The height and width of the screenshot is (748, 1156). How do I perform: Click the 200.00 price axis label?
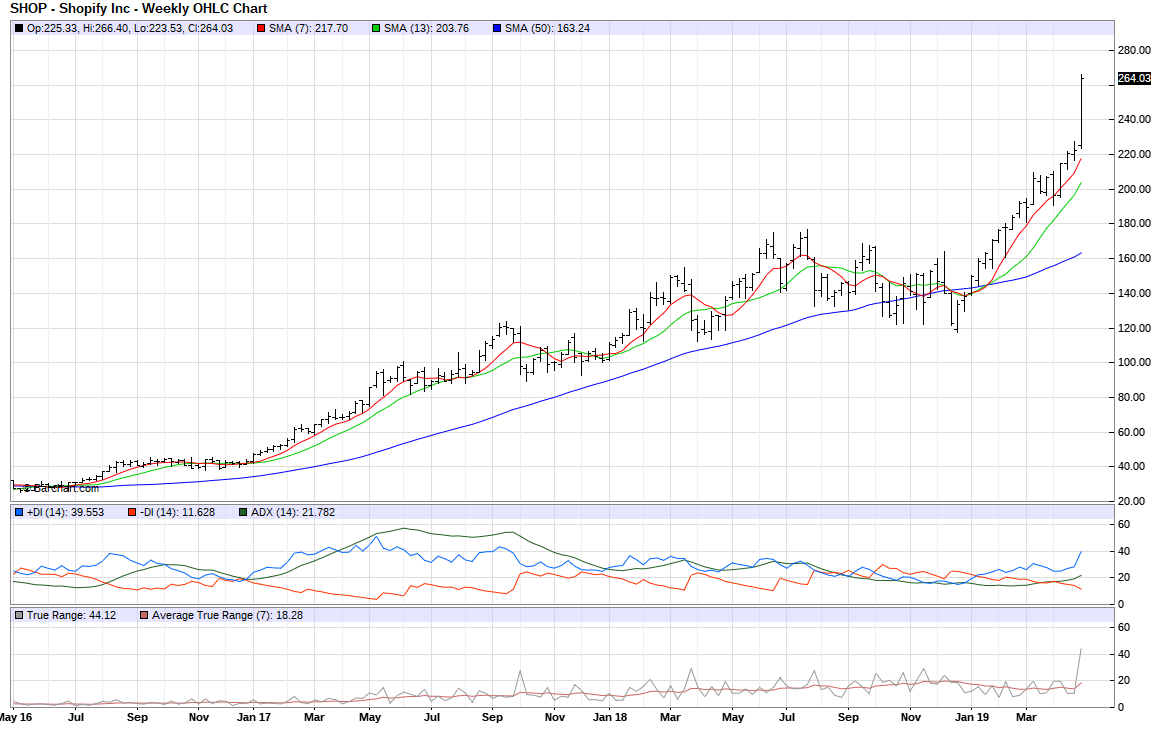click(1134, 189)
